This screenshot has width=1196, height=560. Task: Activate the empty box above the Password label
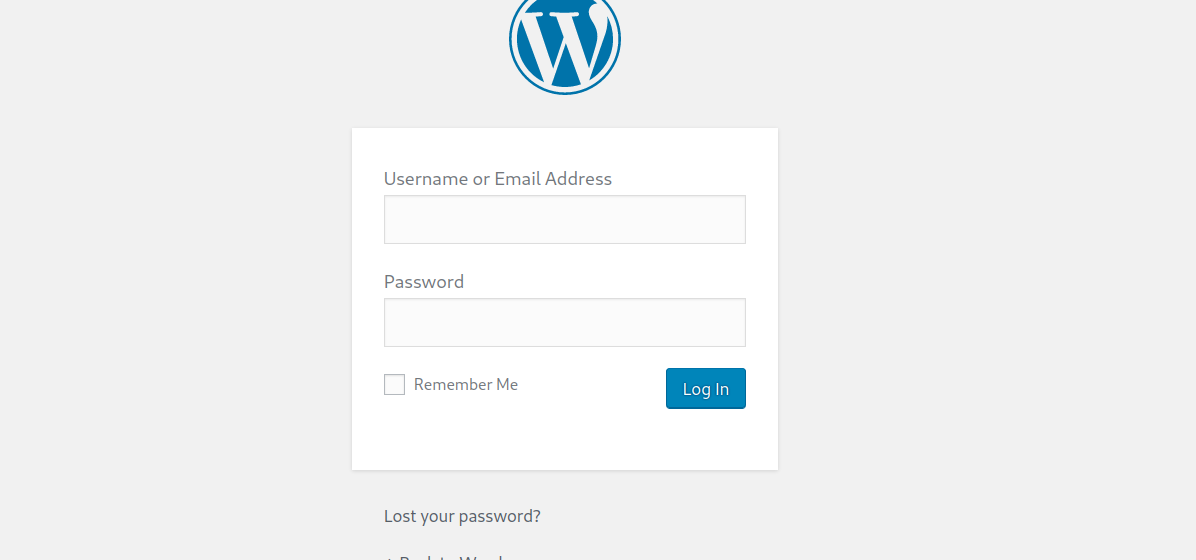pyautogui.click(x=565, y=220)
